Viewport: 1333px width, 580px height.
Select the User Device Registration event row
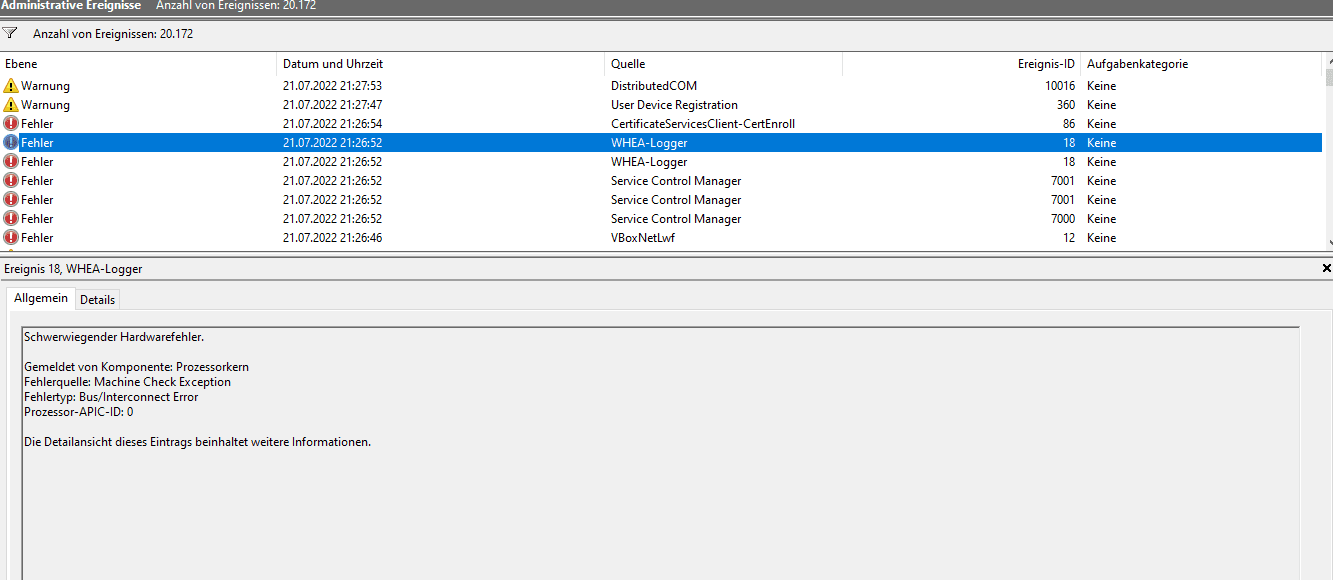tap(661, 105)
